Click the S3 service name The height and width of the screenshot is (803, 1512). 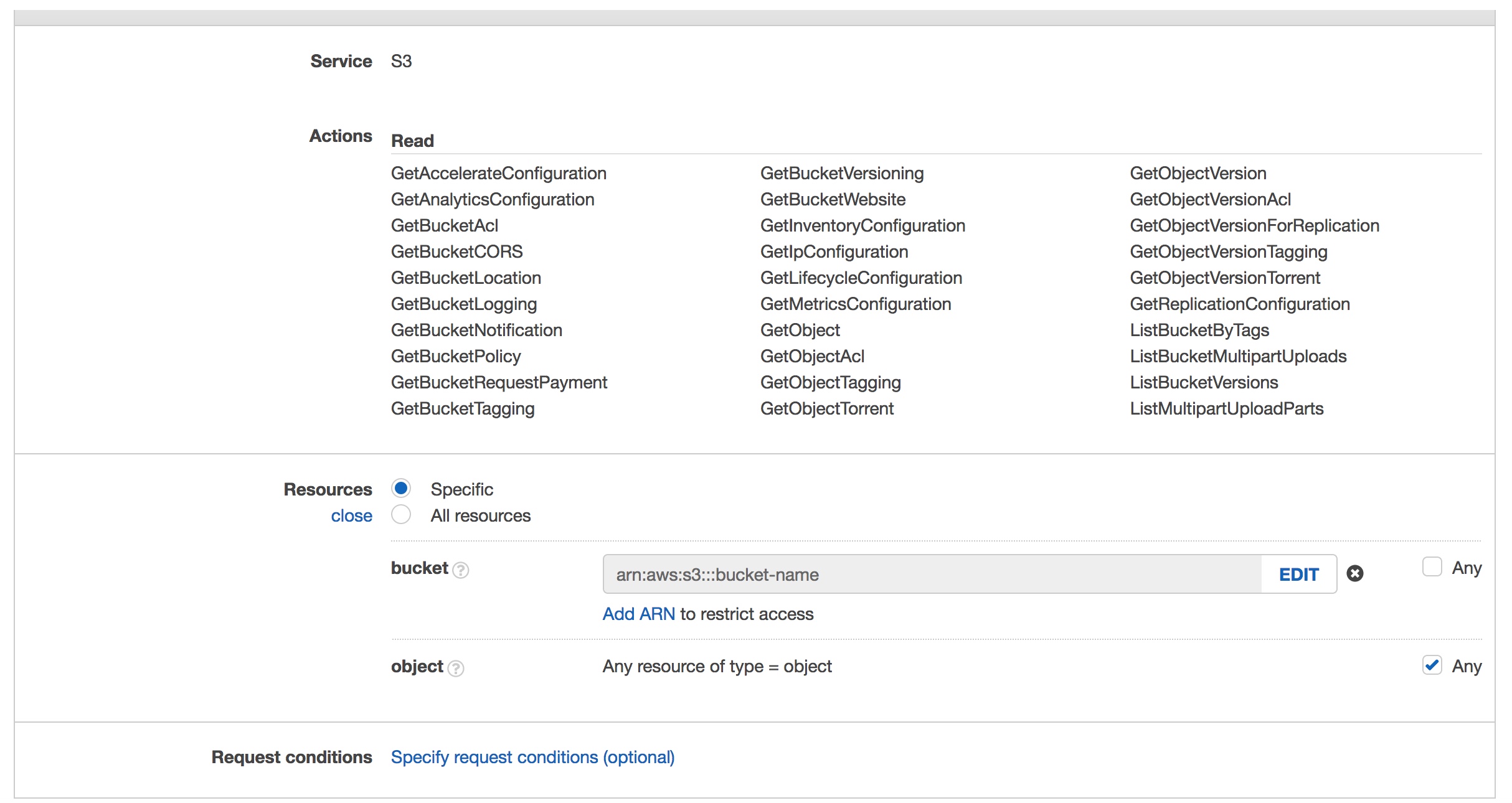click(401, 61)
